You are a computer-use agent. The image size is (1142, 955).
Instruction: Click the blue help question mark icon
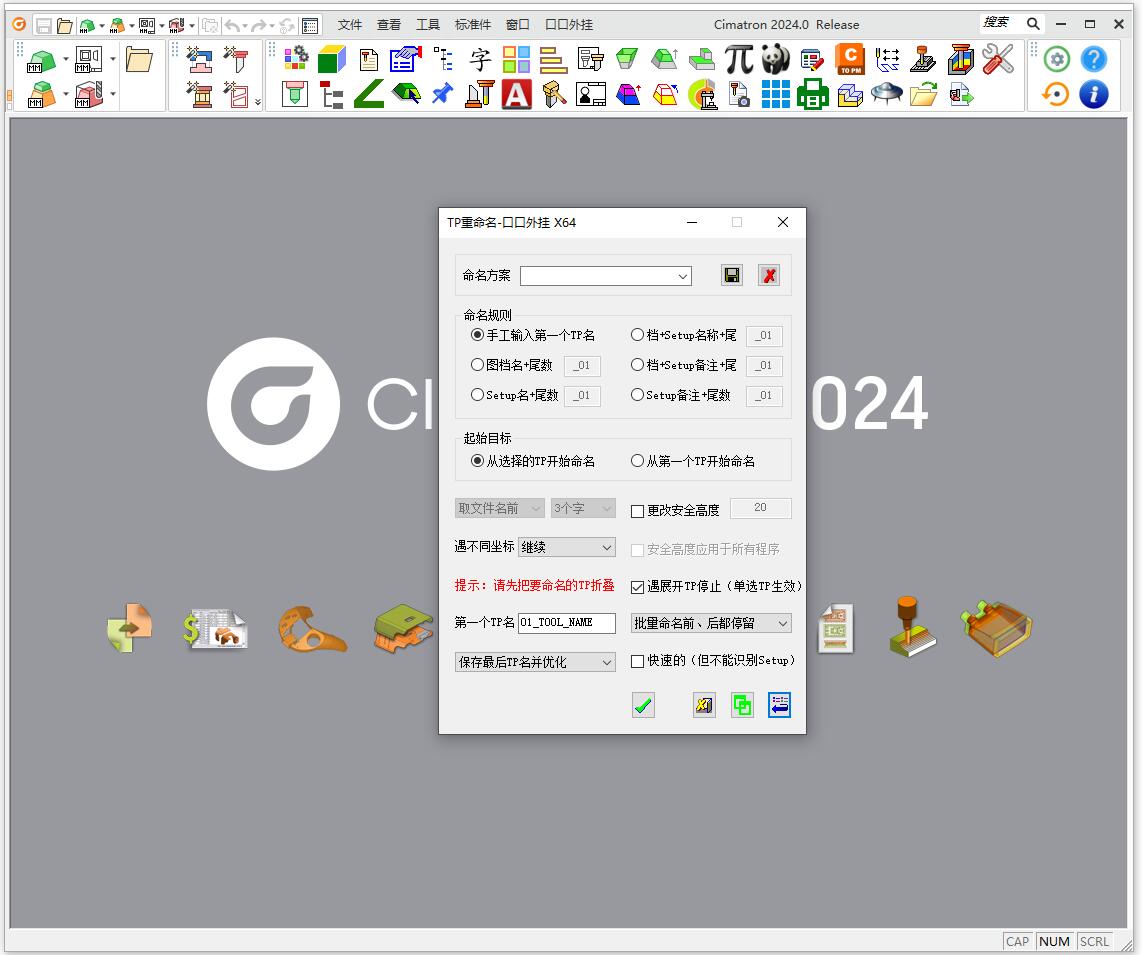[x=1094, y=60]
